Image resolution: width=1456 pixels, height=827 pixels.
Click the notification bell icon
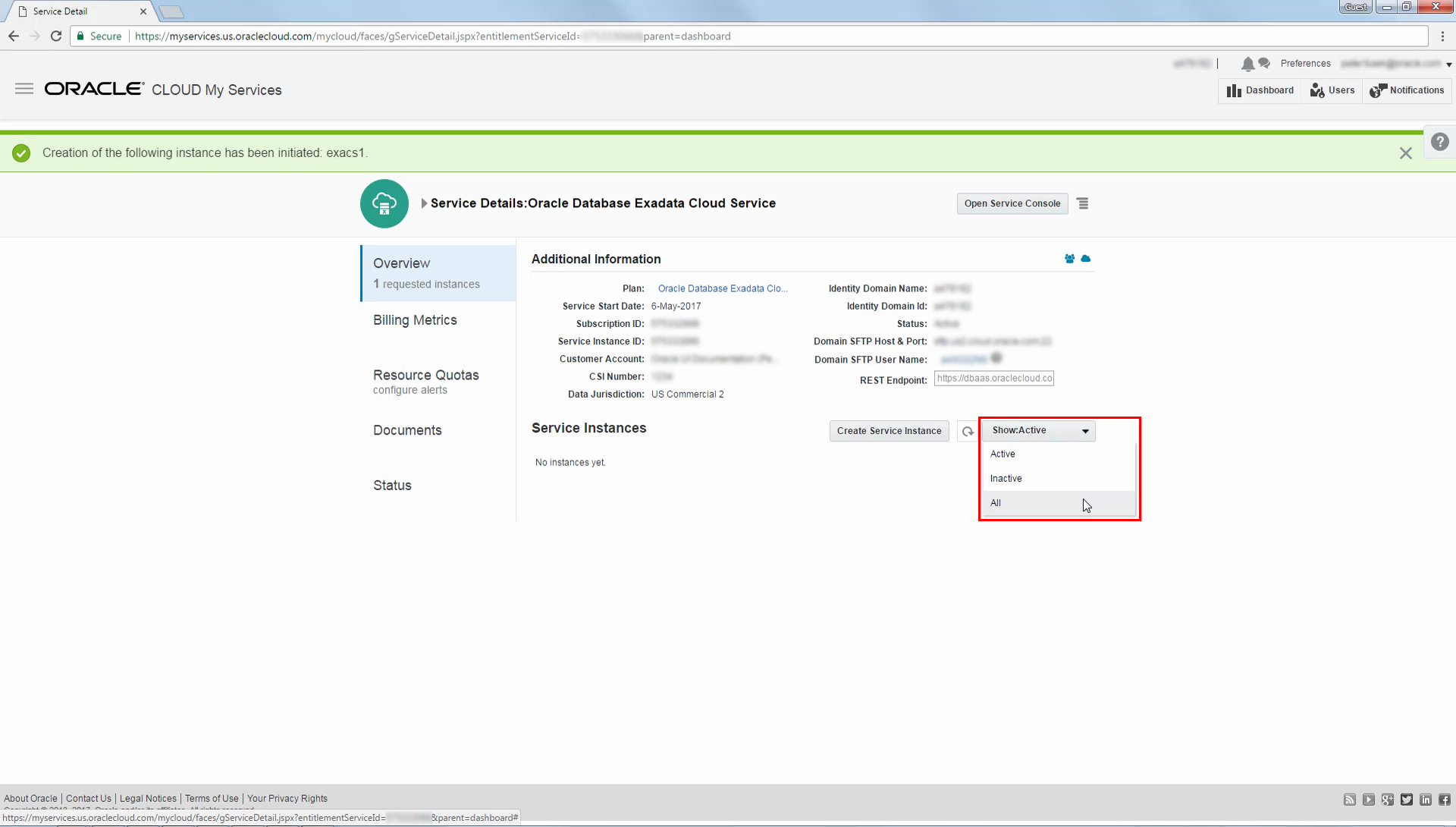(x=1247, y=64)
